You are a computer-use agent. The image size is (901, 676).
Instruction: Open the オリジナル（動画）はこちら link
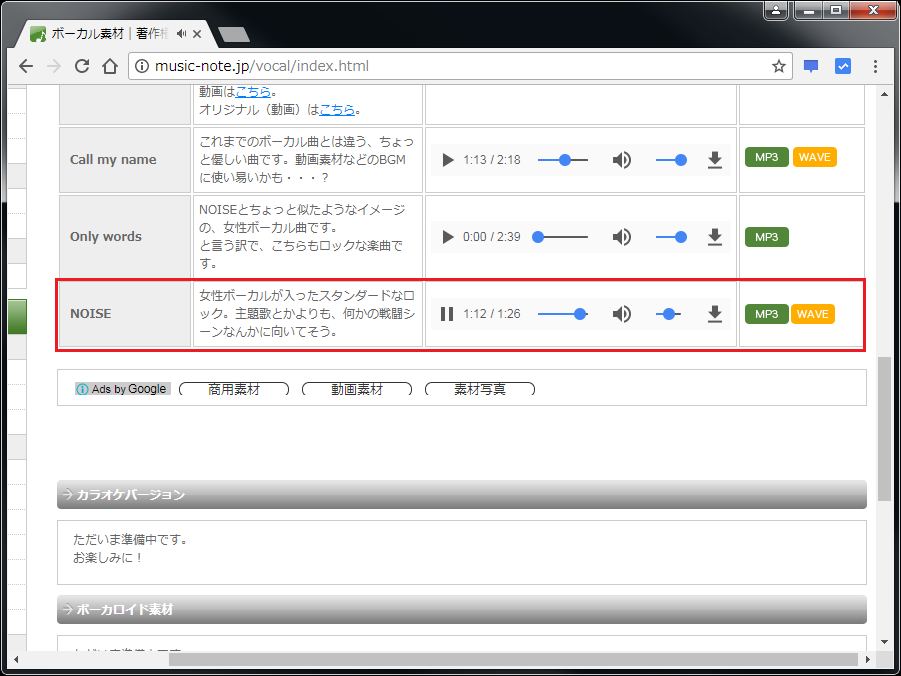(337, 109)
